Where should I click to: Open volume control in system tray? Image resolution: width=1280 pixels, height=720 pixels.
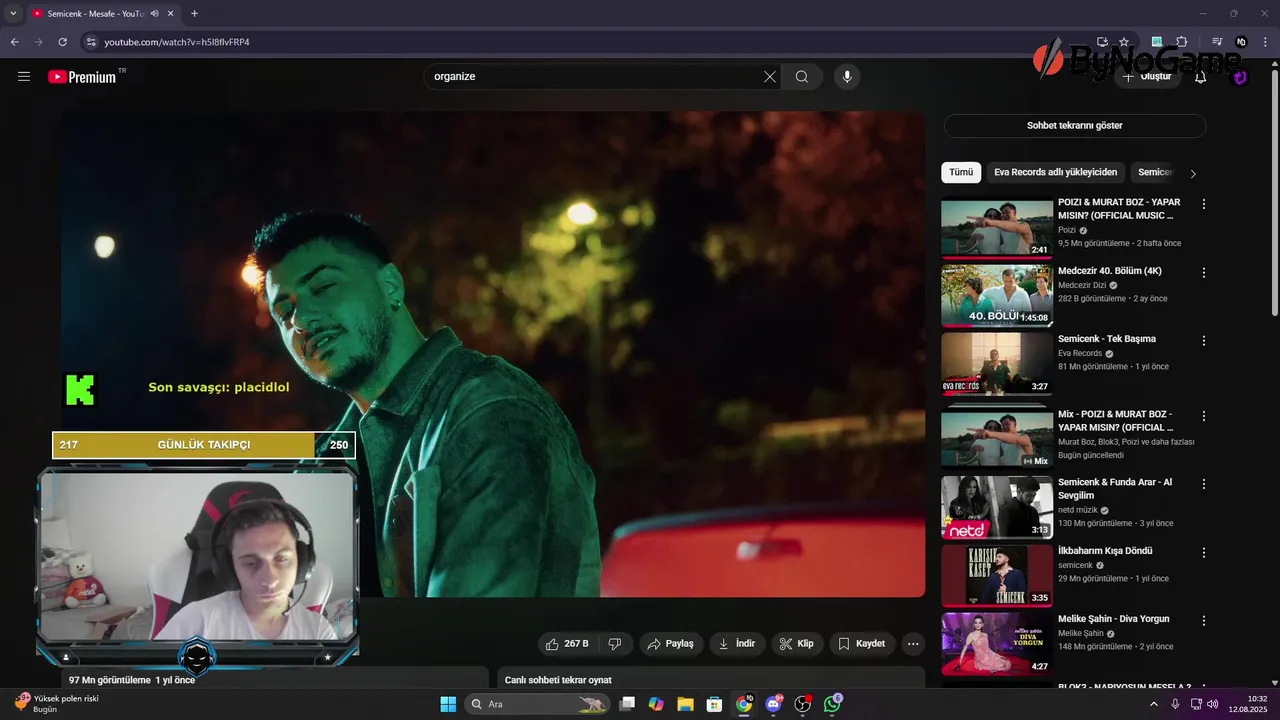point(1213,704)
